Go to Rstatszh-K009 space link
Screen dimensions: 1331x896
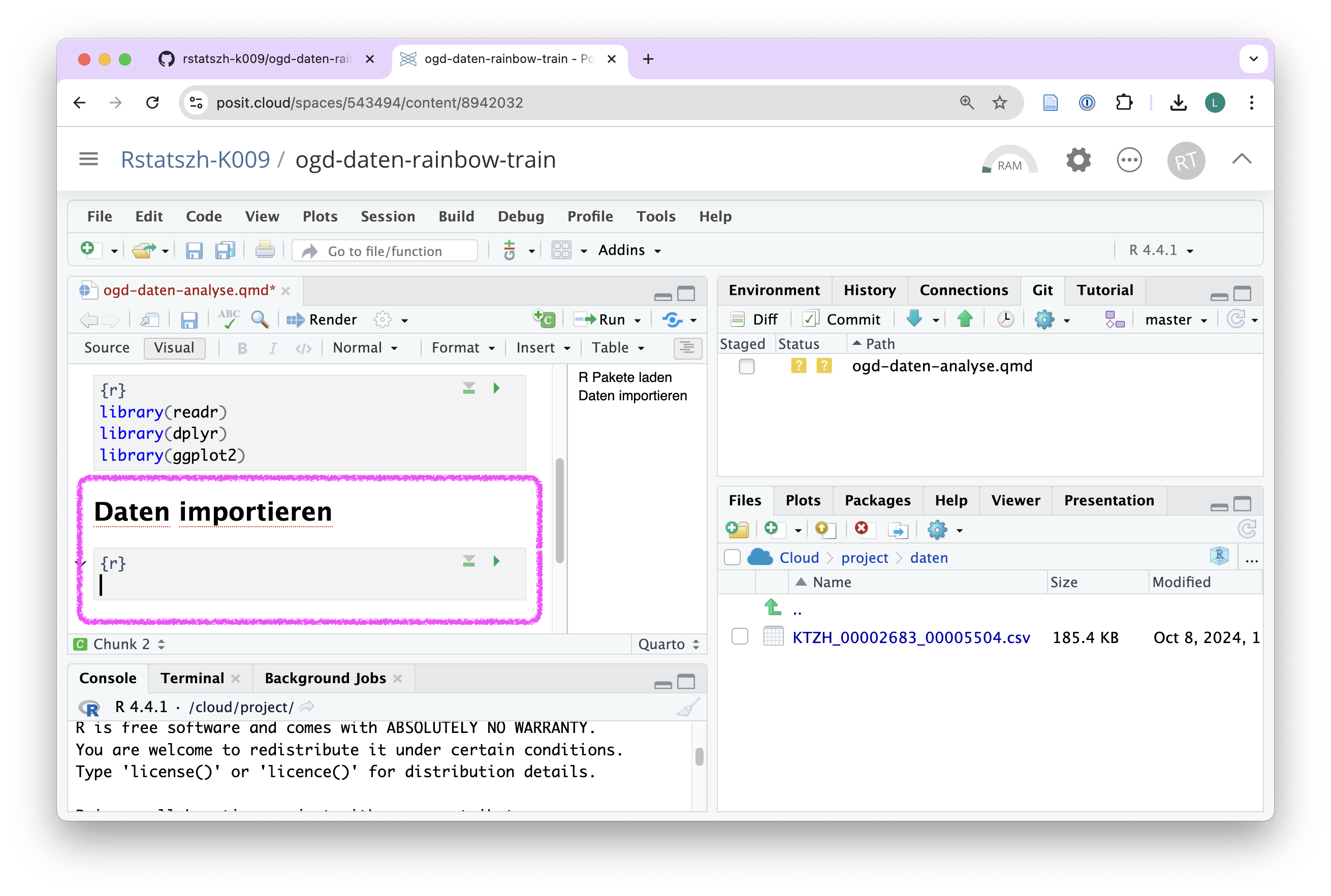pyautogui.click(x=195, y=159)
